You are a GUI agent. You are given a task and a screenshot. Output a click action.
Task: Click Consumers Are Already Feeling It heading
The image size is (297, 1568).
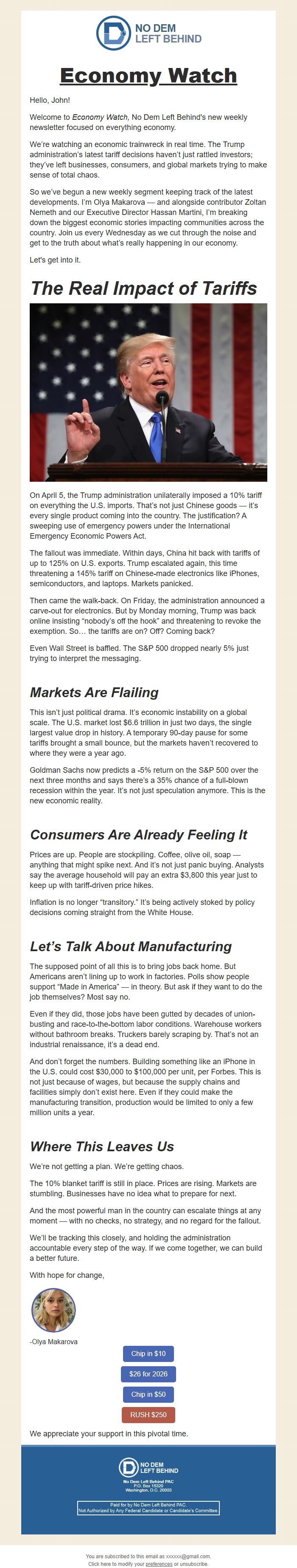tap(139, 834)
